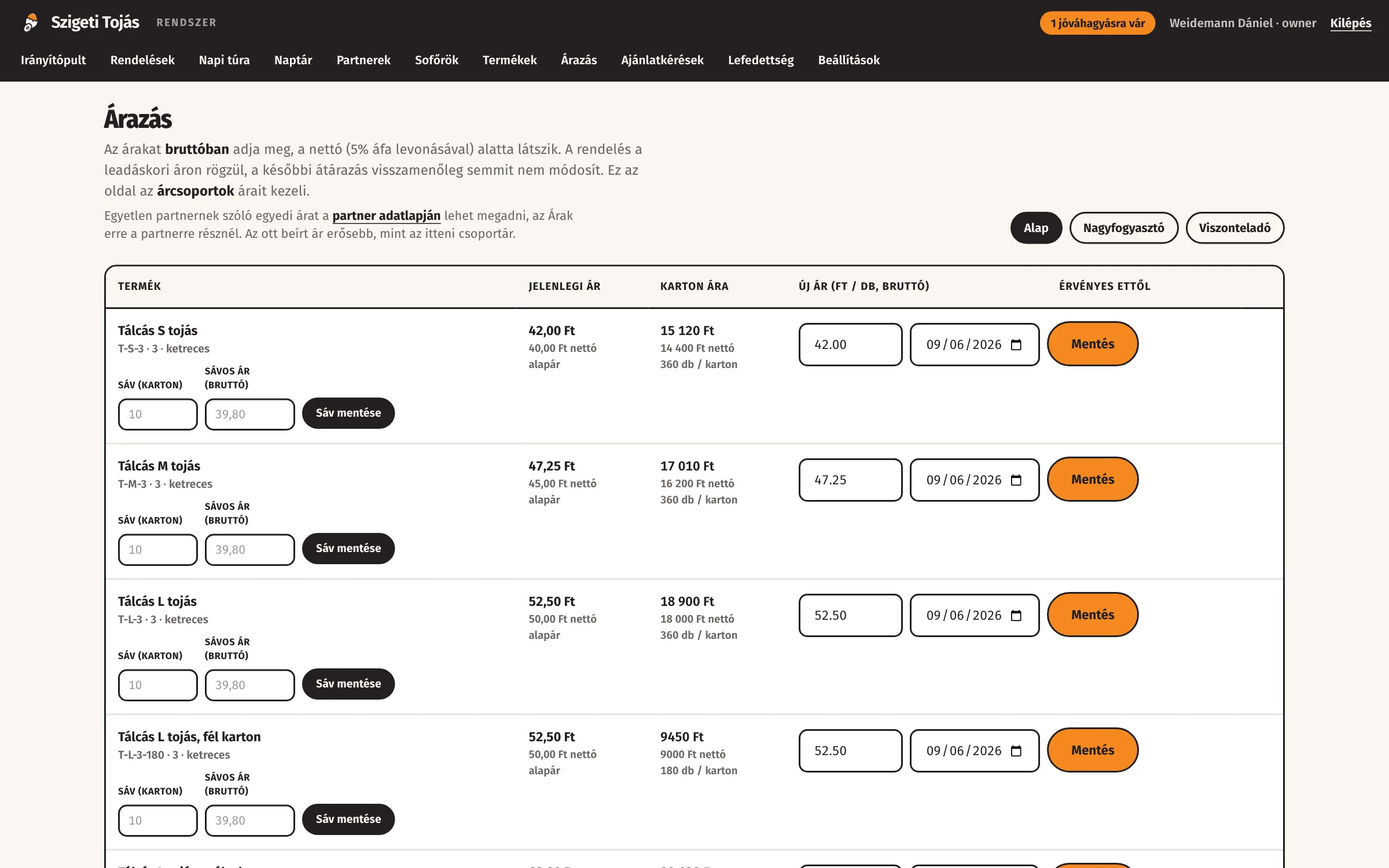Click the Szigeti Tojás egg logo icon
The width and height of the screenshot is (1389, 868).
[x=31, y=23]
